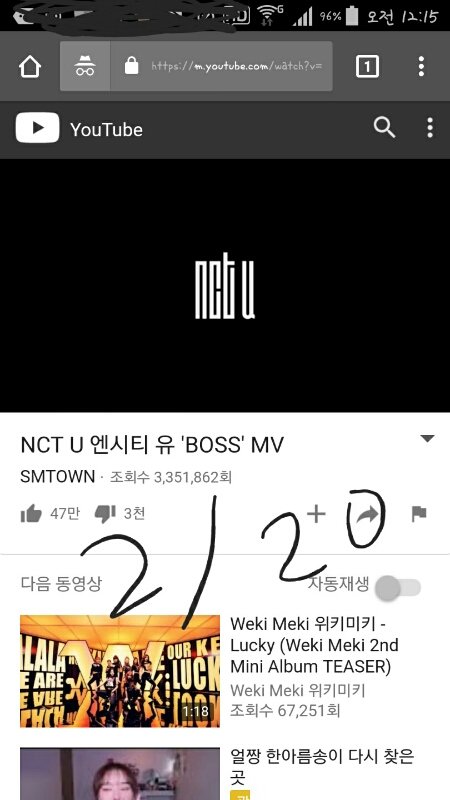The image size is (450, 800).
Task: Tap the secure lock icon in address bar
Action: (x=132, y=66)
